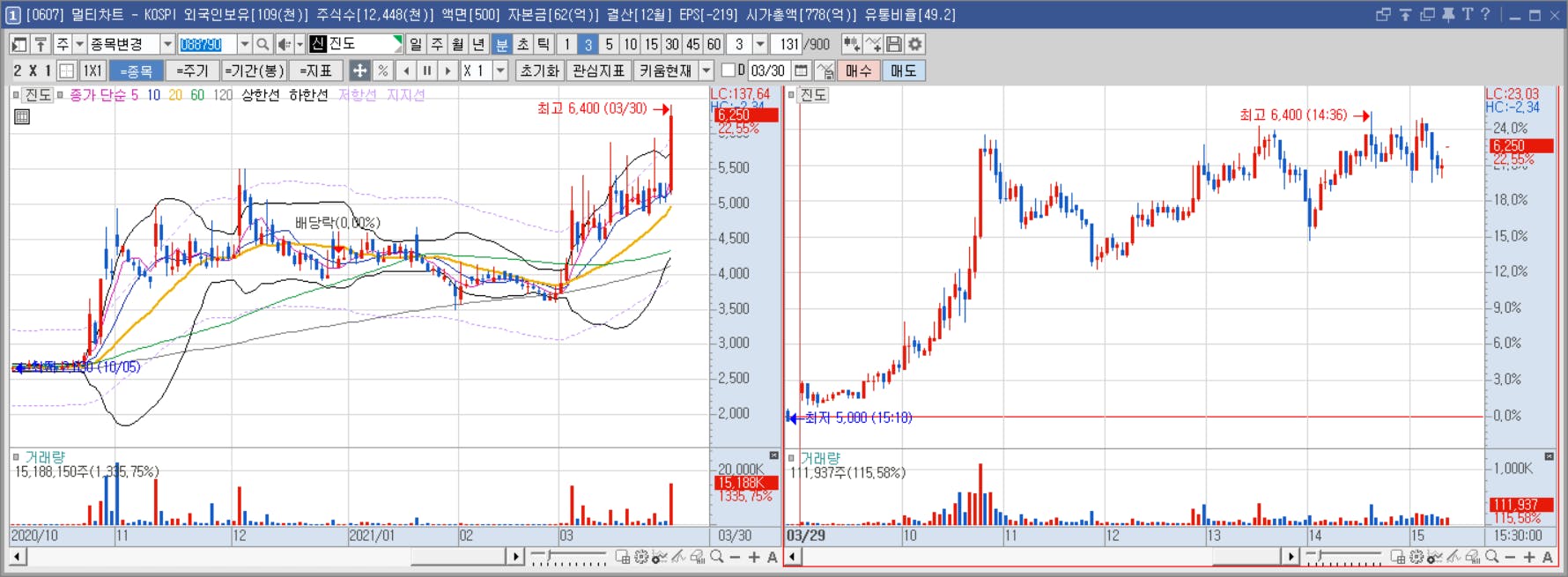The width and height of the screenshot is (1568, 577).
Task: Expand the 키움현재 dropdown arrow
Action: point(706,70)
